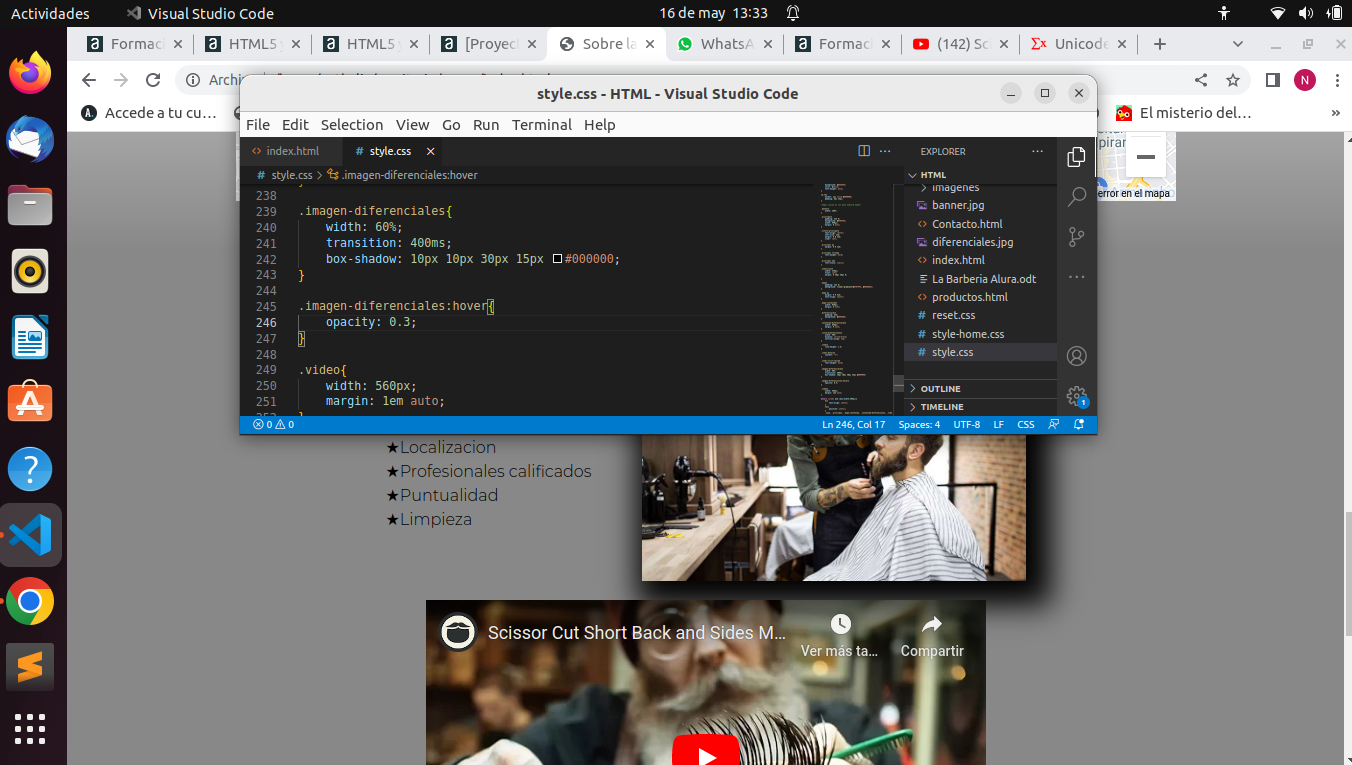Viewport: 1352px width, 765px height.
Task: Open Chrome three-dot menu
Action: [1336, 80]
